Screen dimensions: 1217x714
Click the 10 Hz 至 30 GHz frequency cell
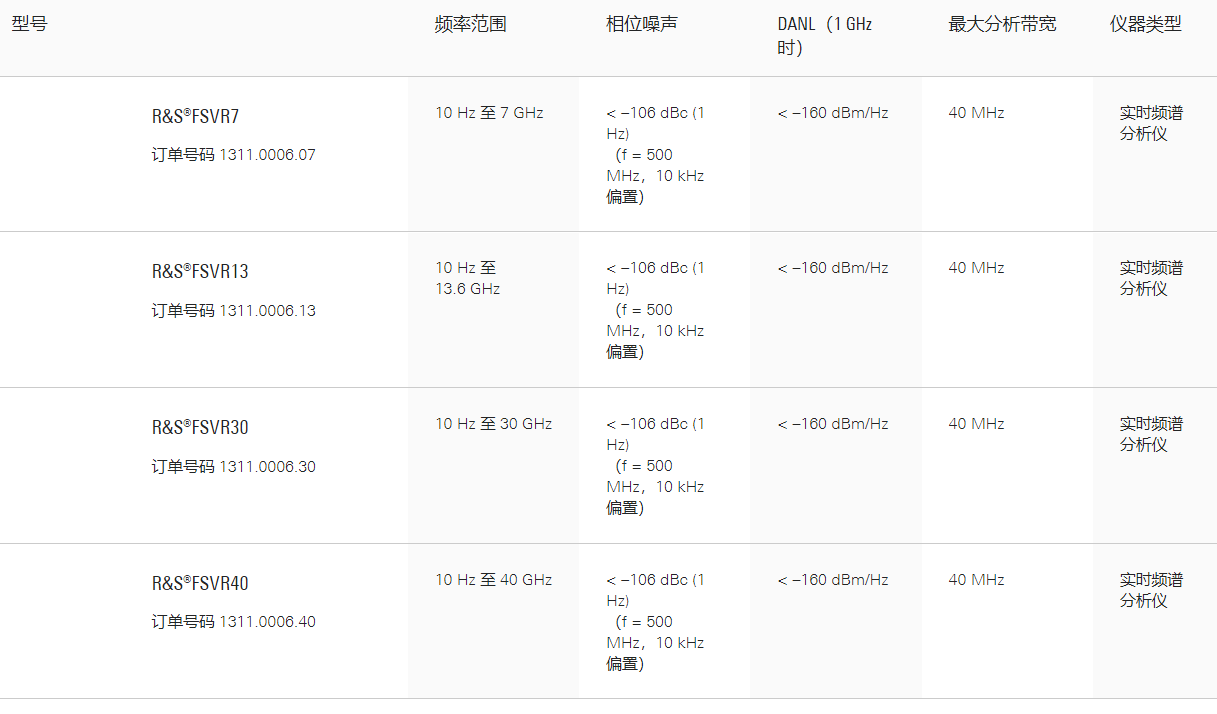coord(493,424)
